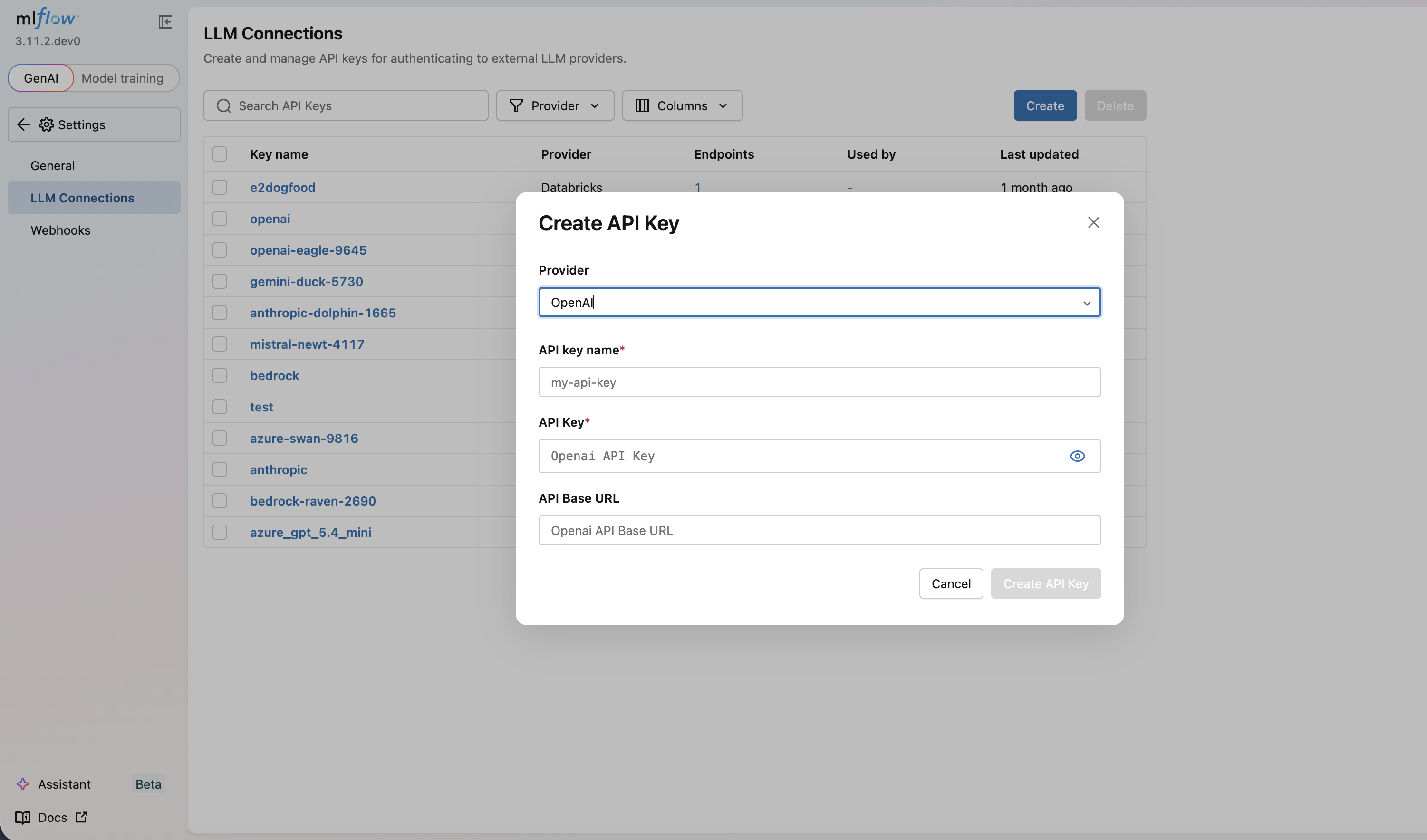Click the Docs external link icon
The image size is (1427, 840).
[x=81, y=817]
